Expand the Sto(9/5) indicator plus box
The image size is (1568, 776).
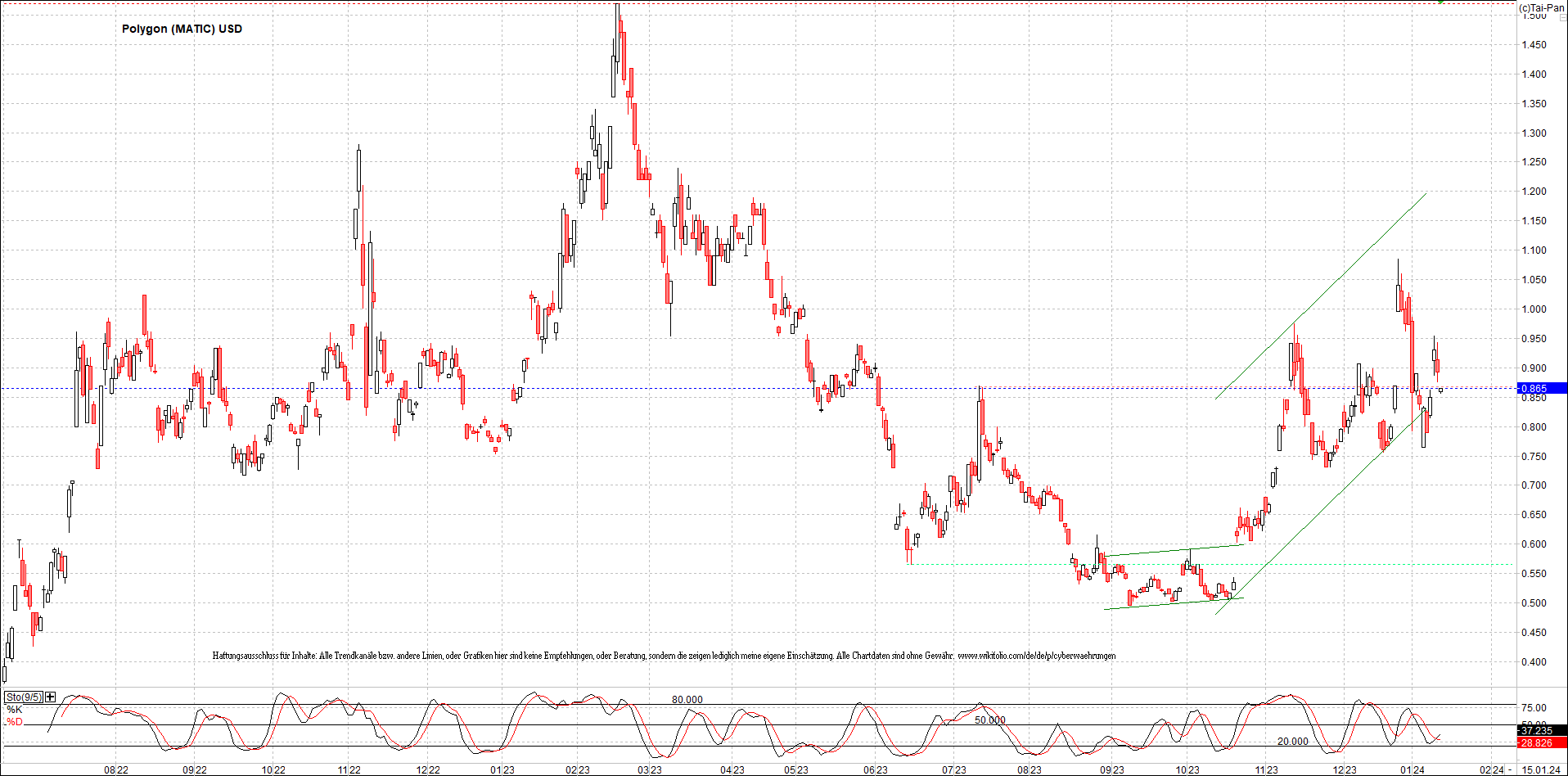click(51, 697)
